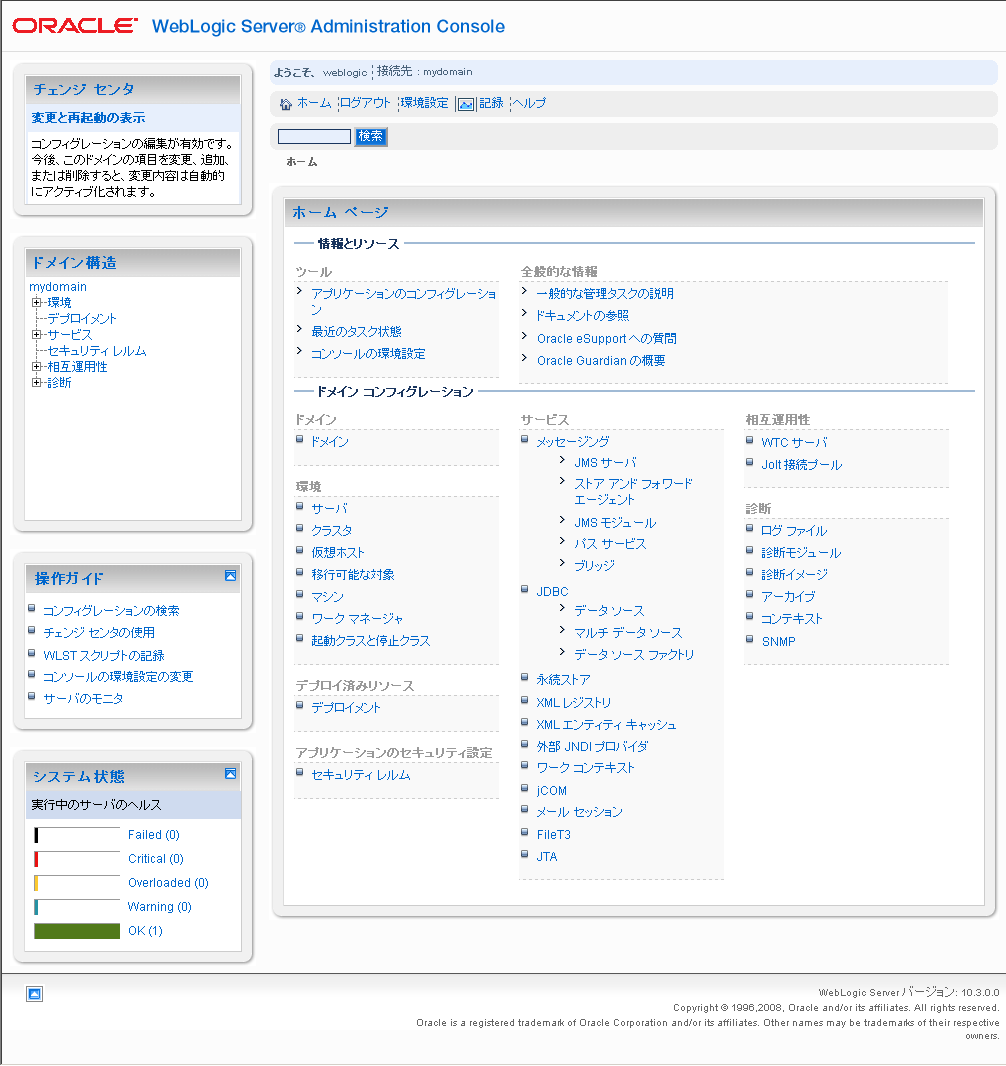Select mydomain in the domain structure

pyautogui.click(x=58, y=287)
